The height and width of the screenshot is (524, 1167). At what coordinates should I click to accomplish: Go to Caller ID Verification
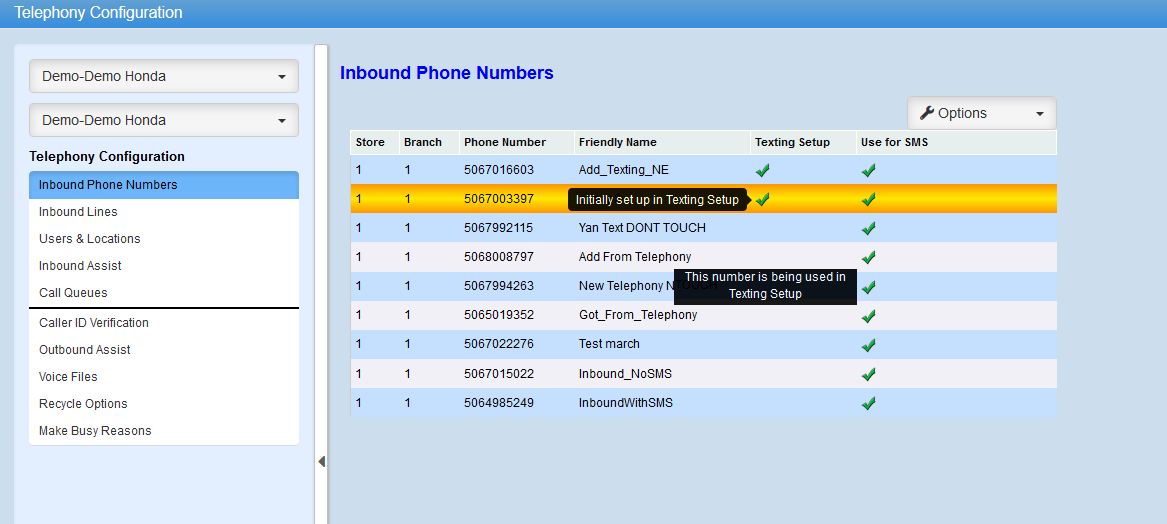coord(94,323)
